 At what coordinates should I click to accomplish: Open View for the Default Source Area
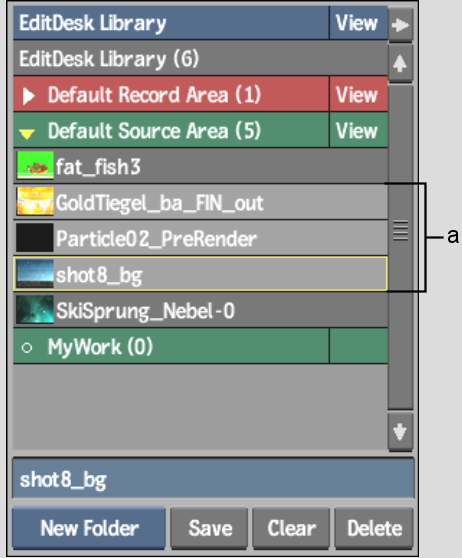(x=358, y=130)
